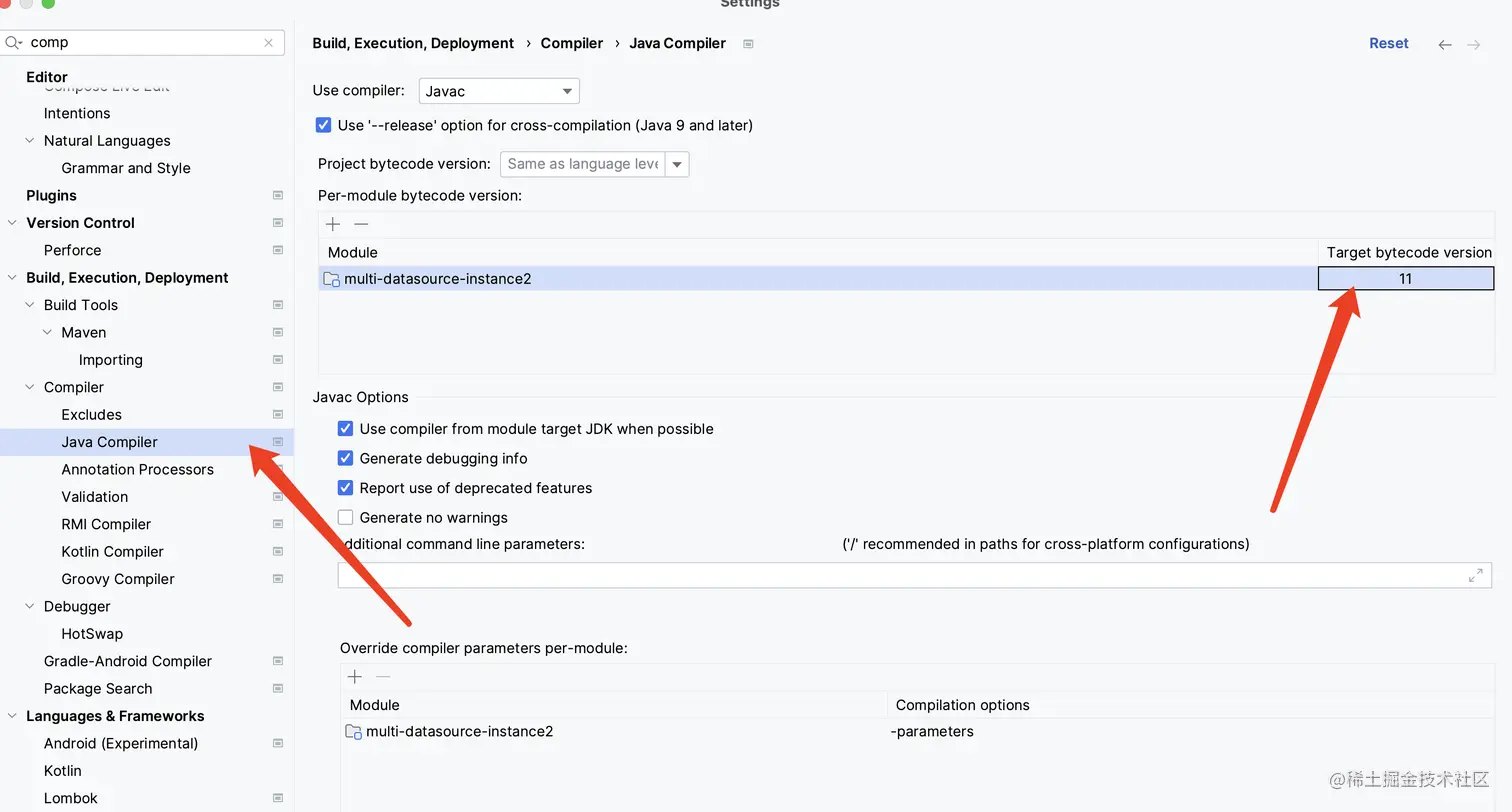Enable Generate no warnings checkbox
This screenshot has height=812, width=1512.
tap(345, 517)
